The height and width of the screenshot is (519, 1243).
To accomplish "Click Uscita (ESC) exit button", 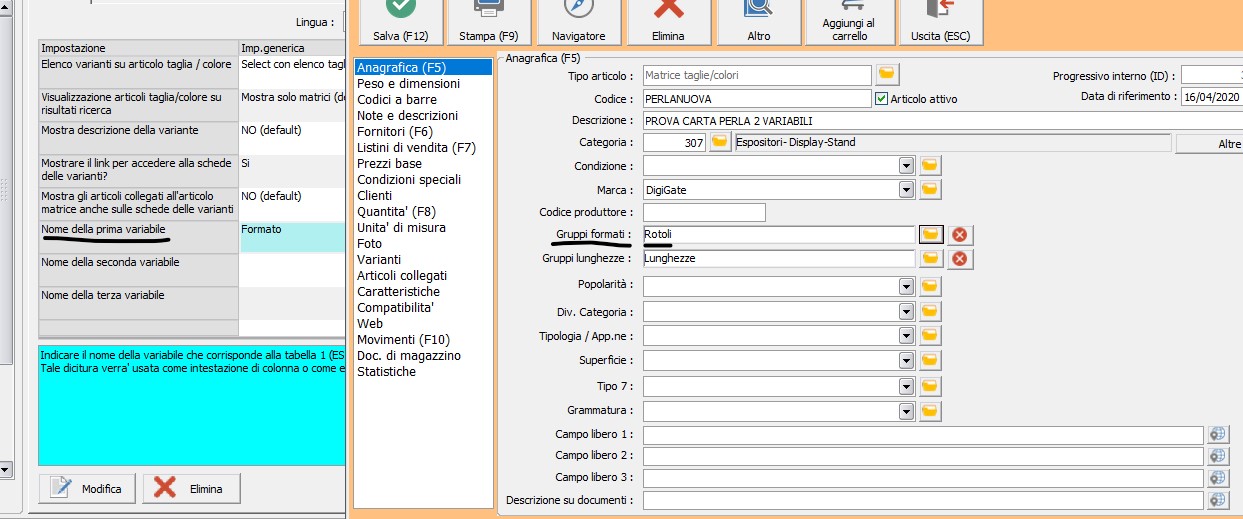I will pyautogui.click(x=940, y=22).
